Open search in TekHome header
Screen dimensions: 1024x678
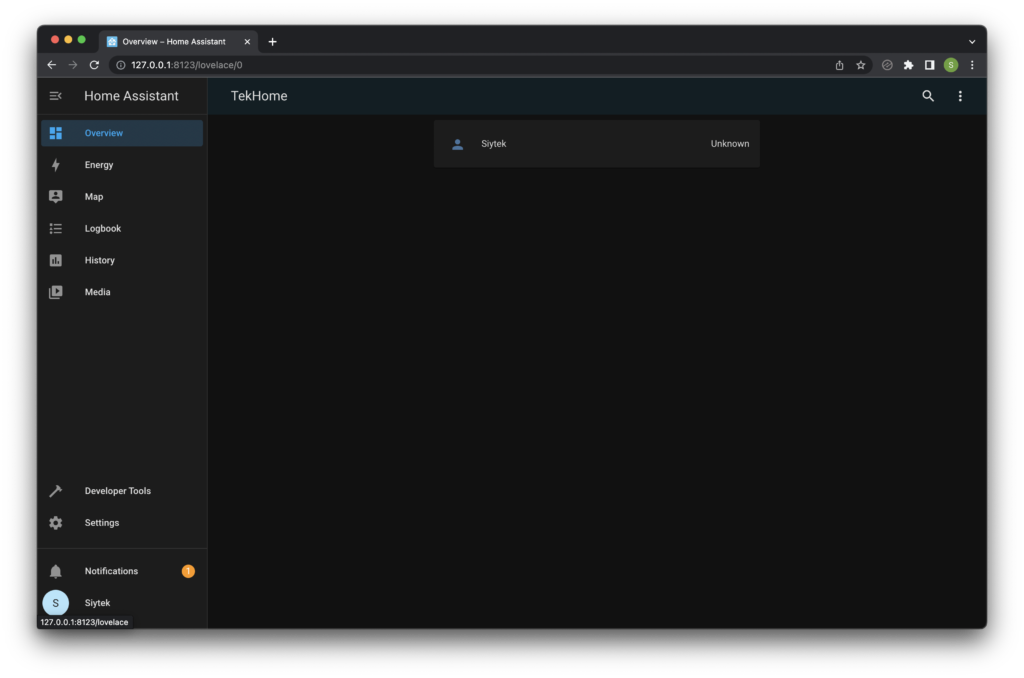927,96
